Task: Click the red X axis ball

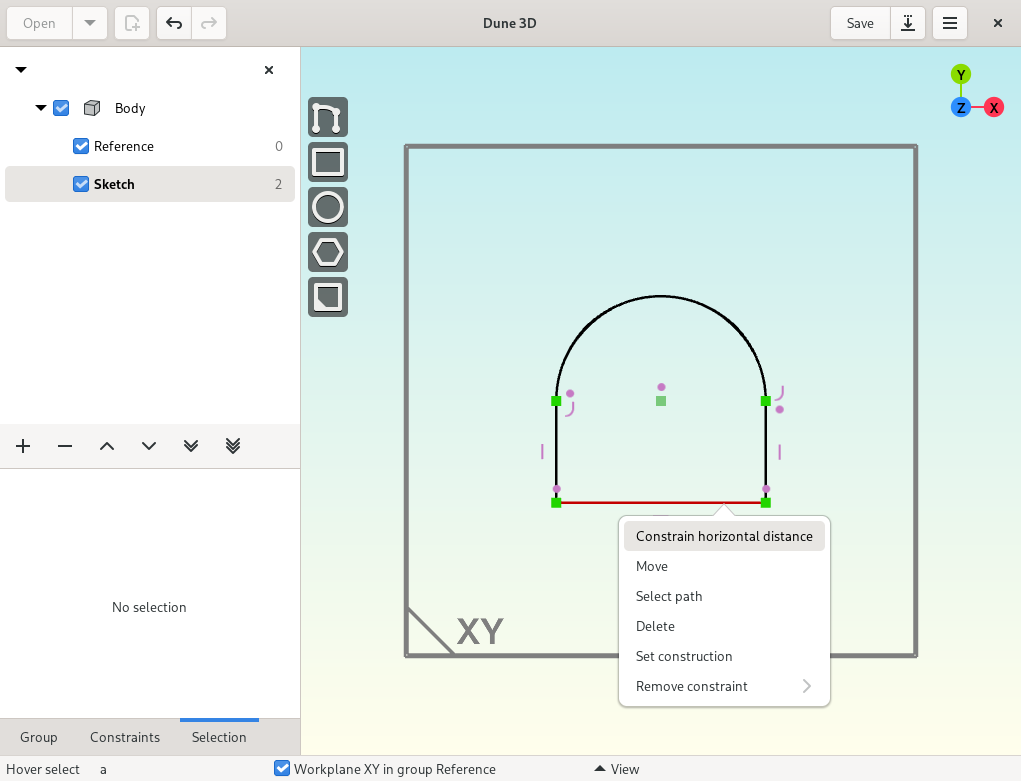Action: pyautogui.click(x=994, y=107)
